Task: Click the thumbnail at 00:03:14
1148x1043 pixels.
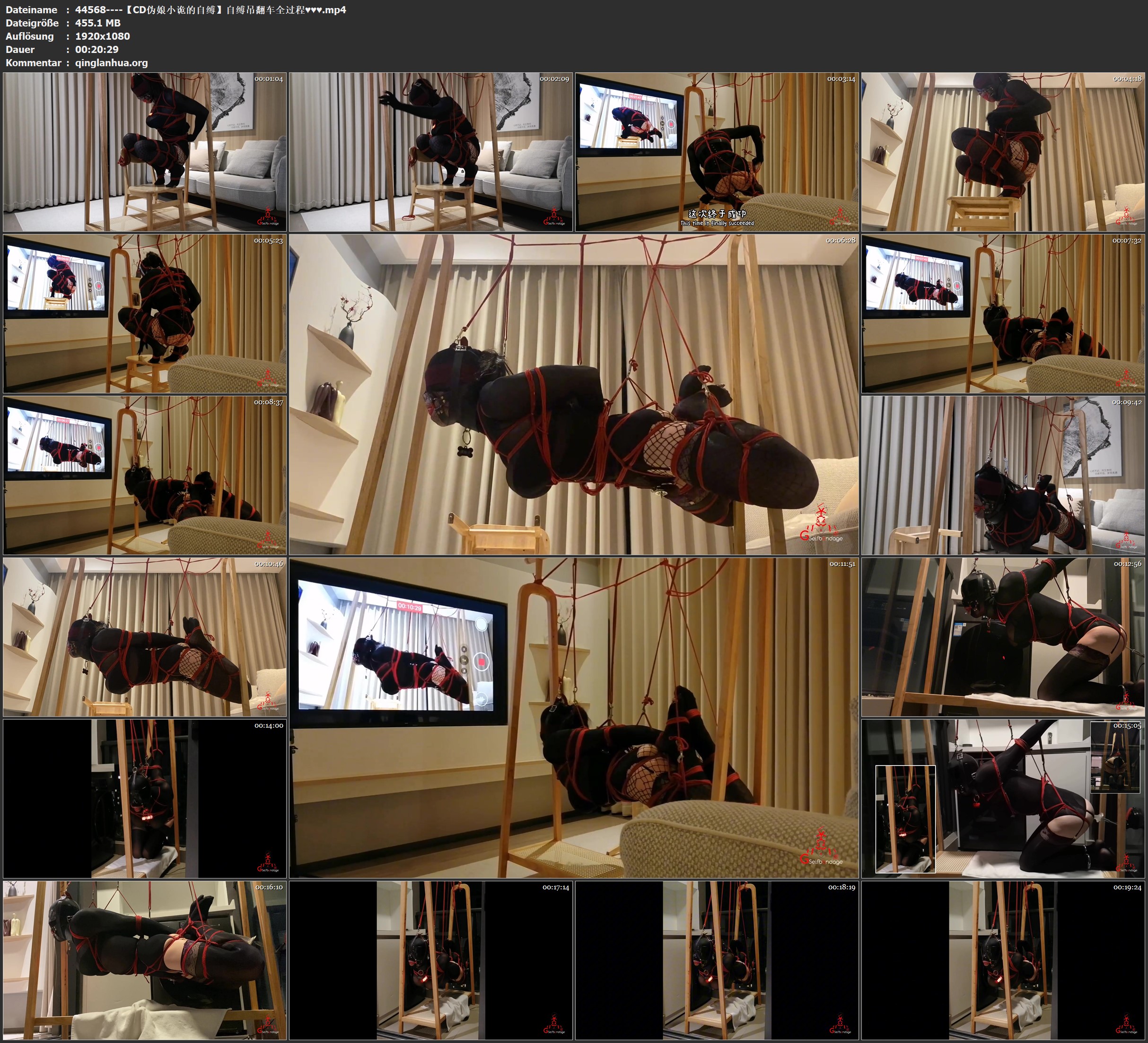Action: click(x=717, y=151)
